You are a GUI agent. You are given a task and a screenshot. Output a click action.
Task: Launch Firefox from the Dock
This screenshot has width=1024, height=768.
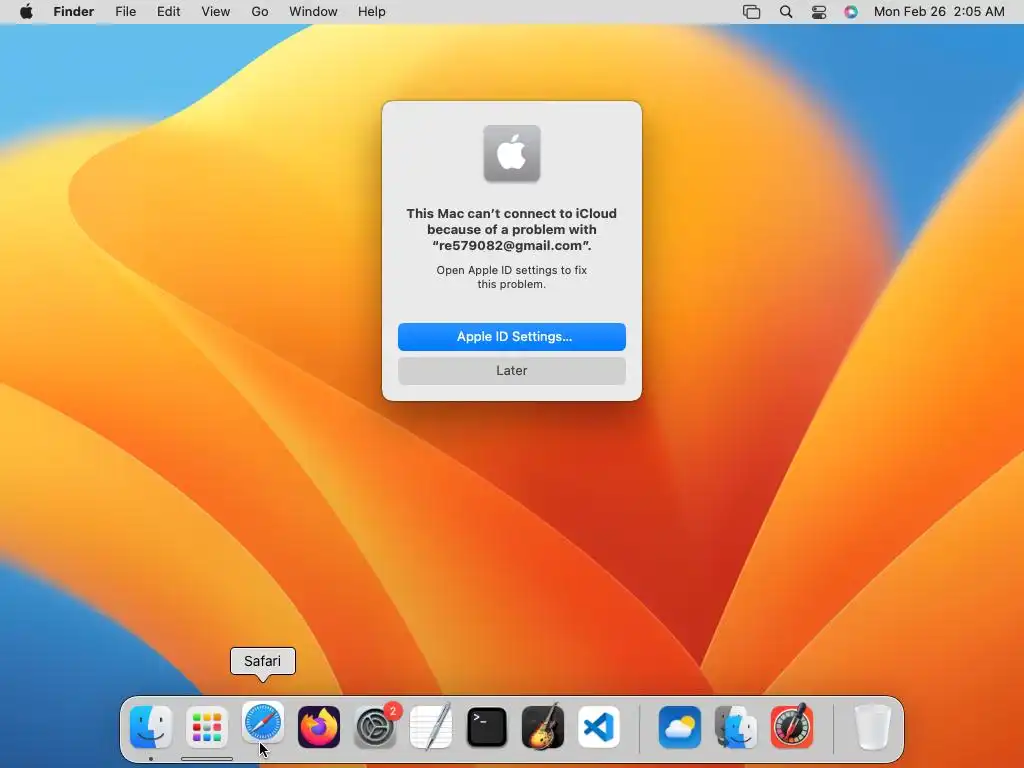(x=319, y=727)
